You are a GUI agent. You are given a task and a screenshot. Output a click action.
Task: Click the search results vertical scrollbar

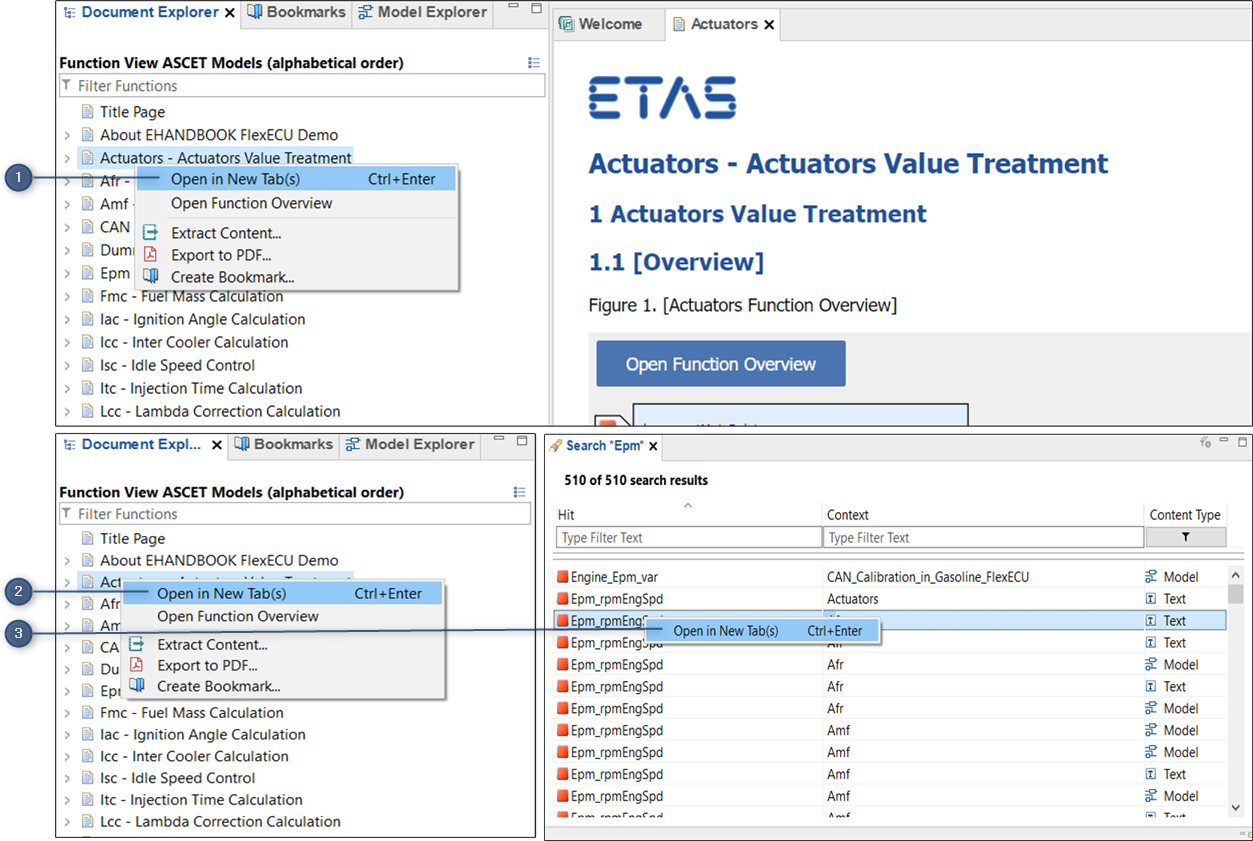coord(1235,690)
